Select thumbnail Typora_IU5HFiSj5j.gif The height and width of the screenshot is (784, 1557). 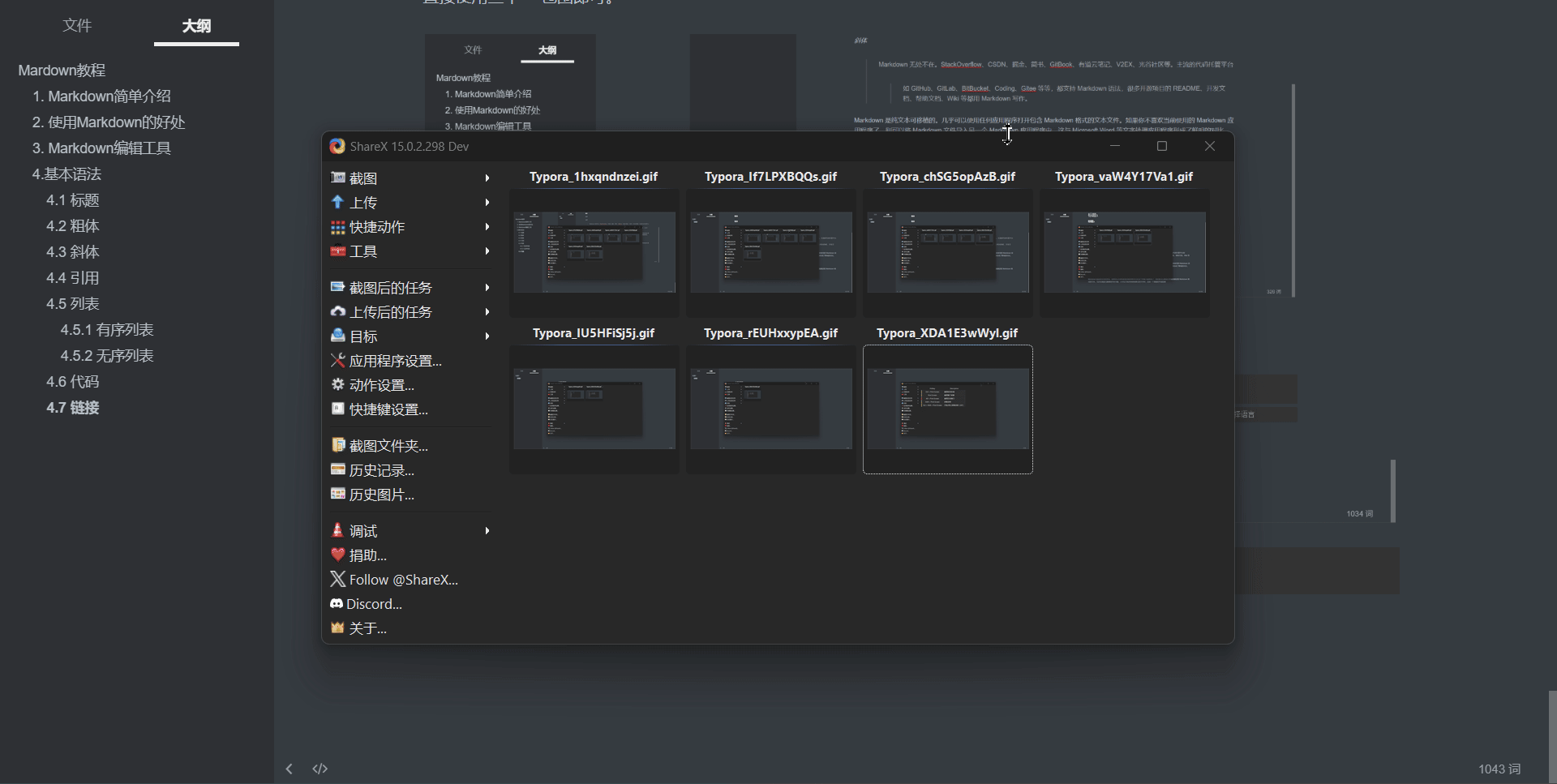[594, 409]
